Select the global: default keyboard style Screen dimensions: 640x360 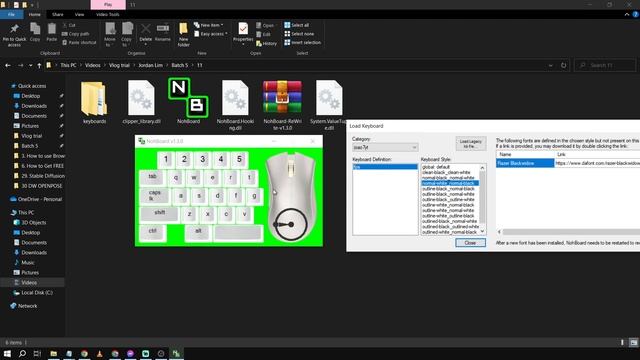point(436,167)
